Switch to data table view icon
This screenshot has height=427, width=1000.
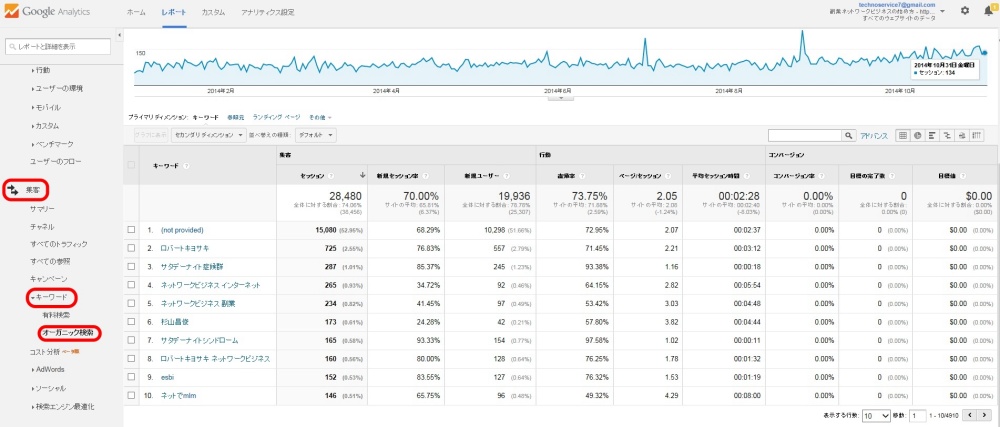click(902, 136)
